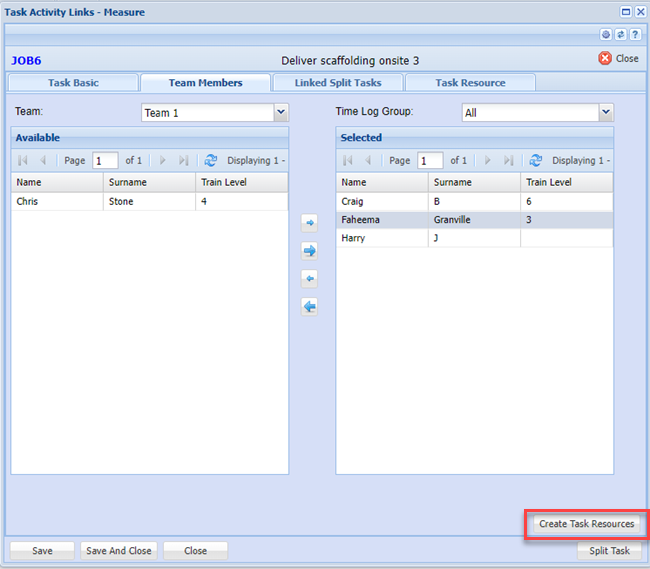Click the Save And Close button

pos(118,551)
